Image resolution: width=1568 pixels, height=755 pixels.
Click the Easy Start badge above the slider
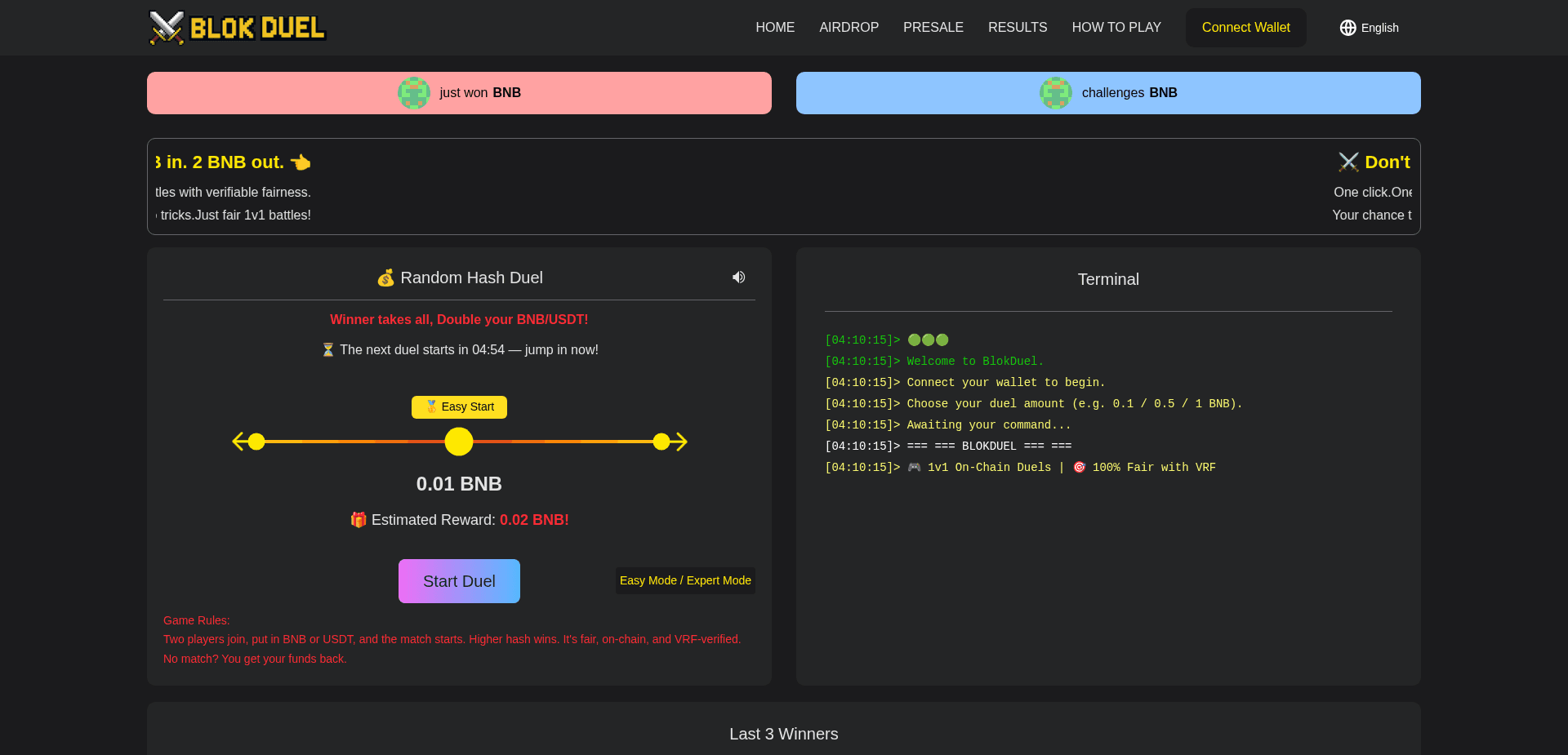(x=459, y=406)
